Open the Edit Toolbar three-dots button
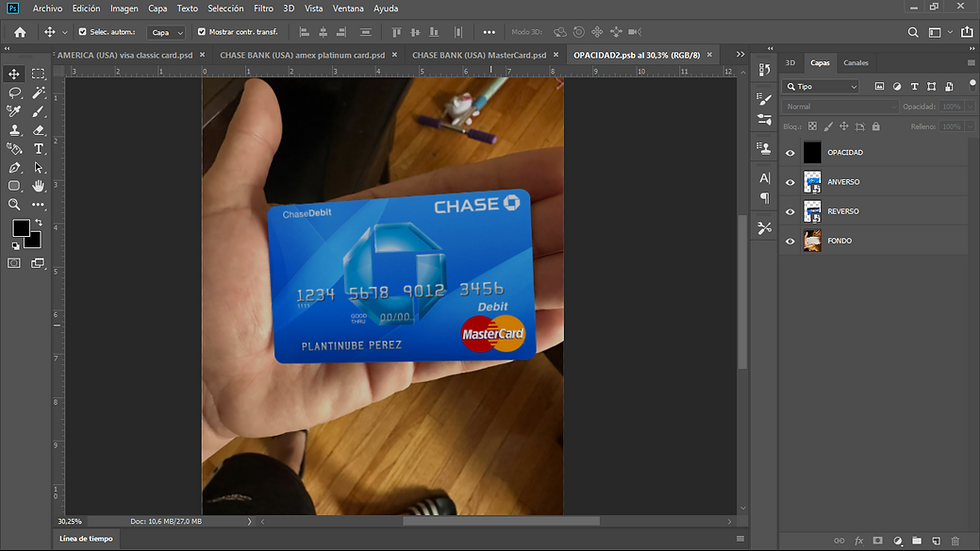 (x=38, y=205)
